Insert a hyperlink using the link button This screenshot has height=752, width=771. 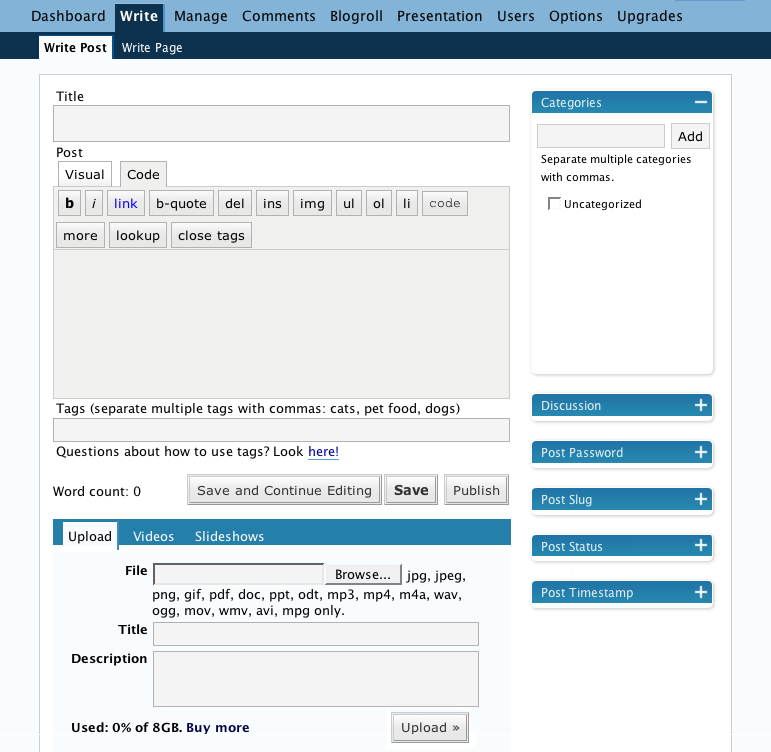(126, 203)
